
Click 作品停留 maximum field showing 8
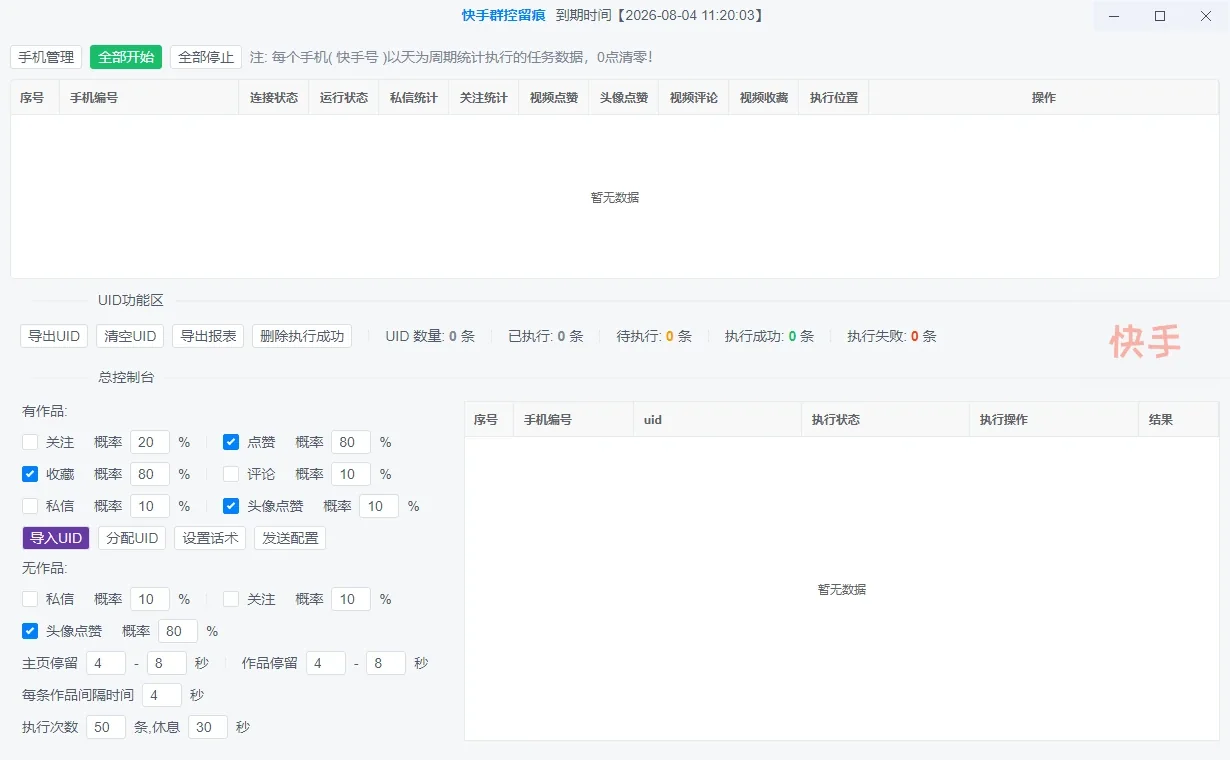pos(386,663)
